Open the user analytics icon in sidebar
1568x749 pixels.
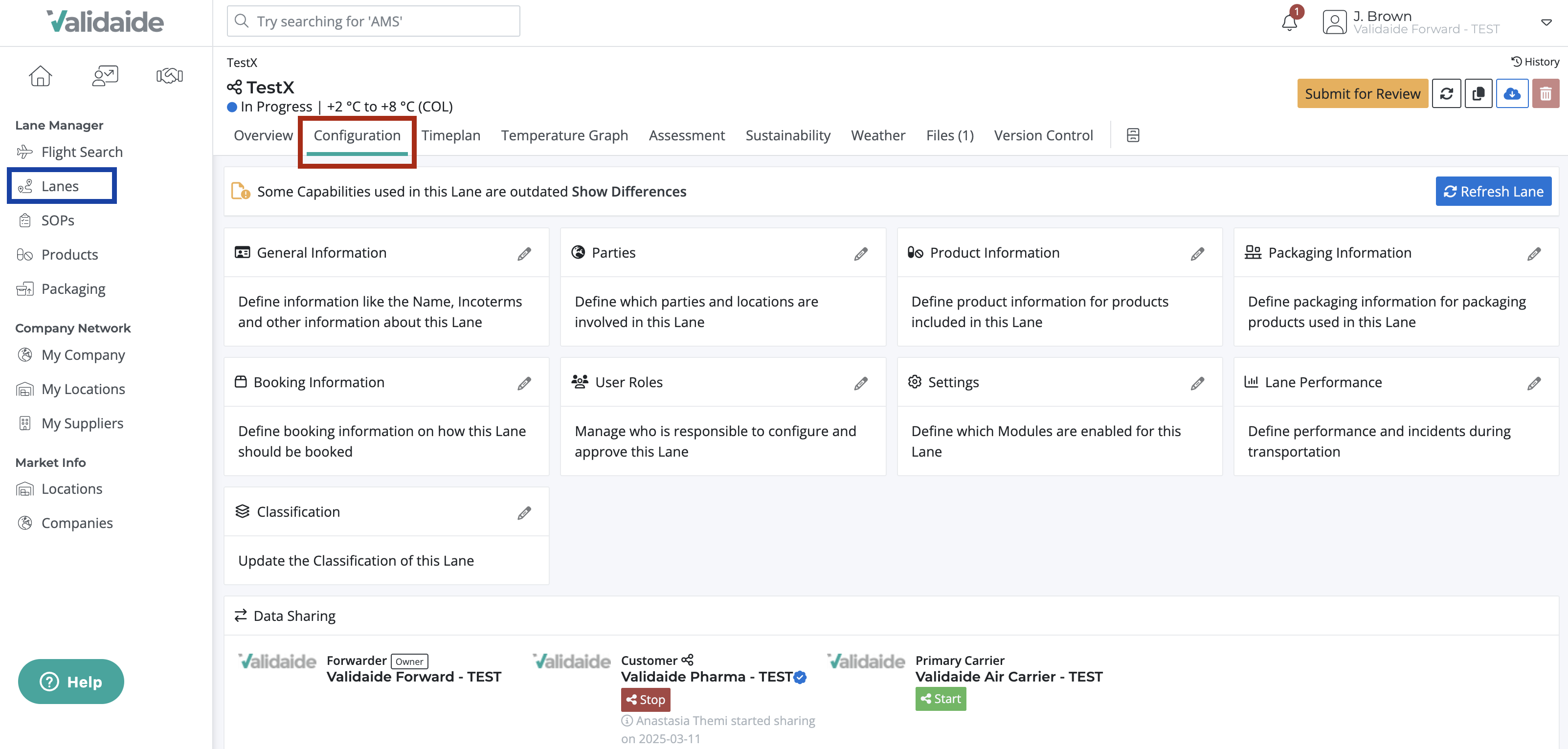coord(105,75)
